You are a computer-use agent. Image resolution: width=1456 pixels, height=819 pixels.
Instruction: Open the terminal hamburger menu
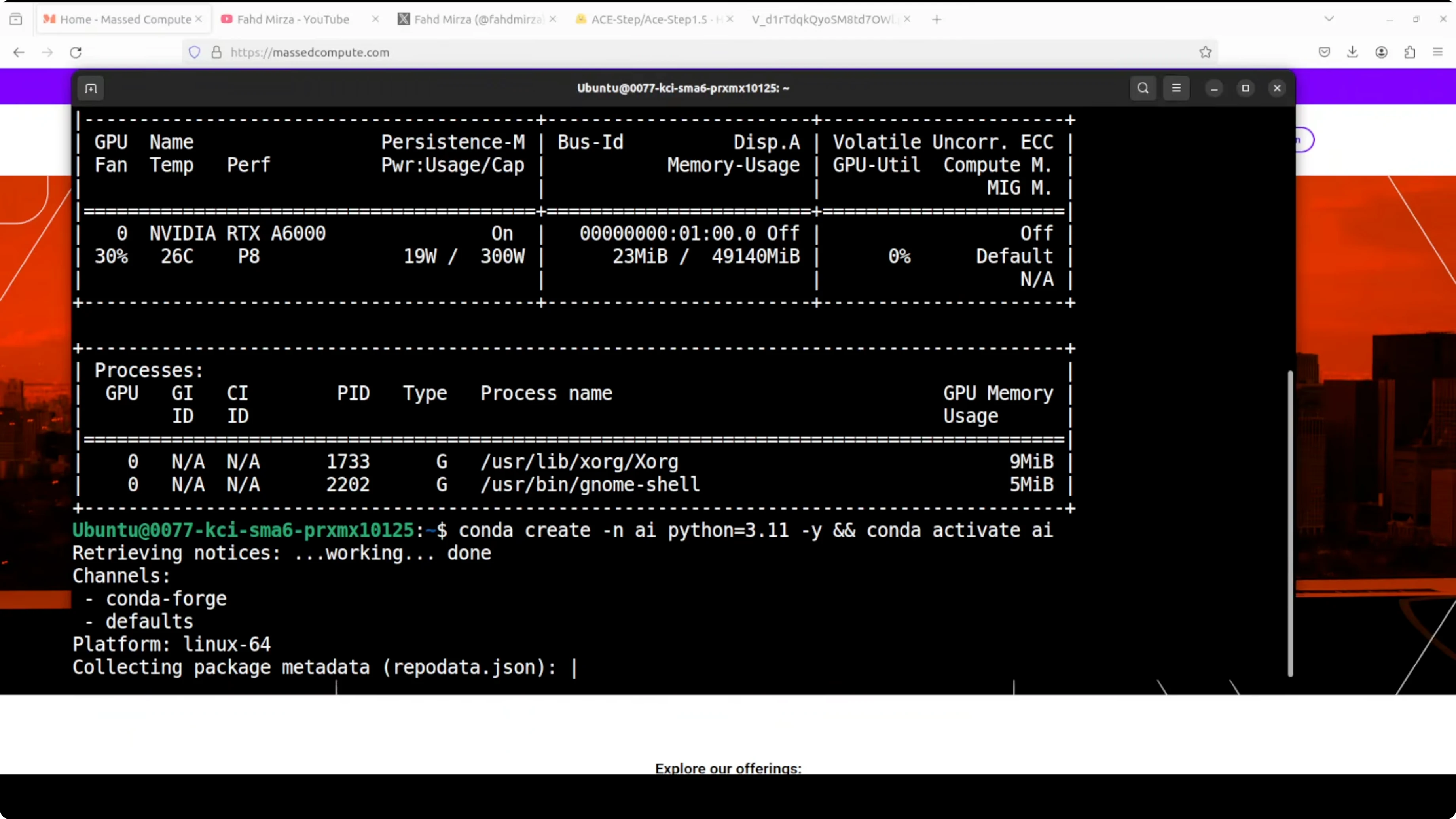(1176, 88)
